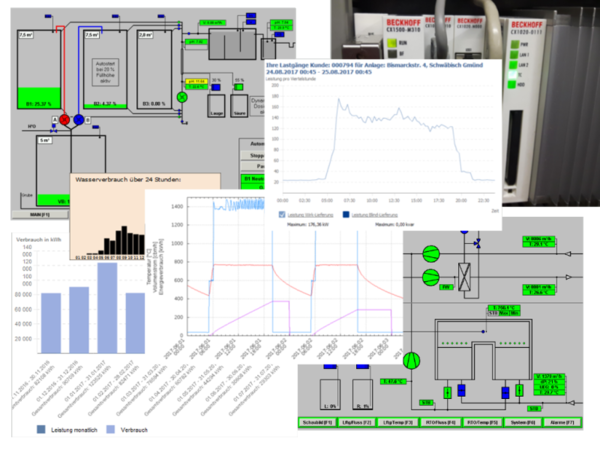The height and width of the screenshot is (450, 600).
Task: Click the Stopp button in the water plant panel
Action: pyautogui.click(x=253, y=155)
